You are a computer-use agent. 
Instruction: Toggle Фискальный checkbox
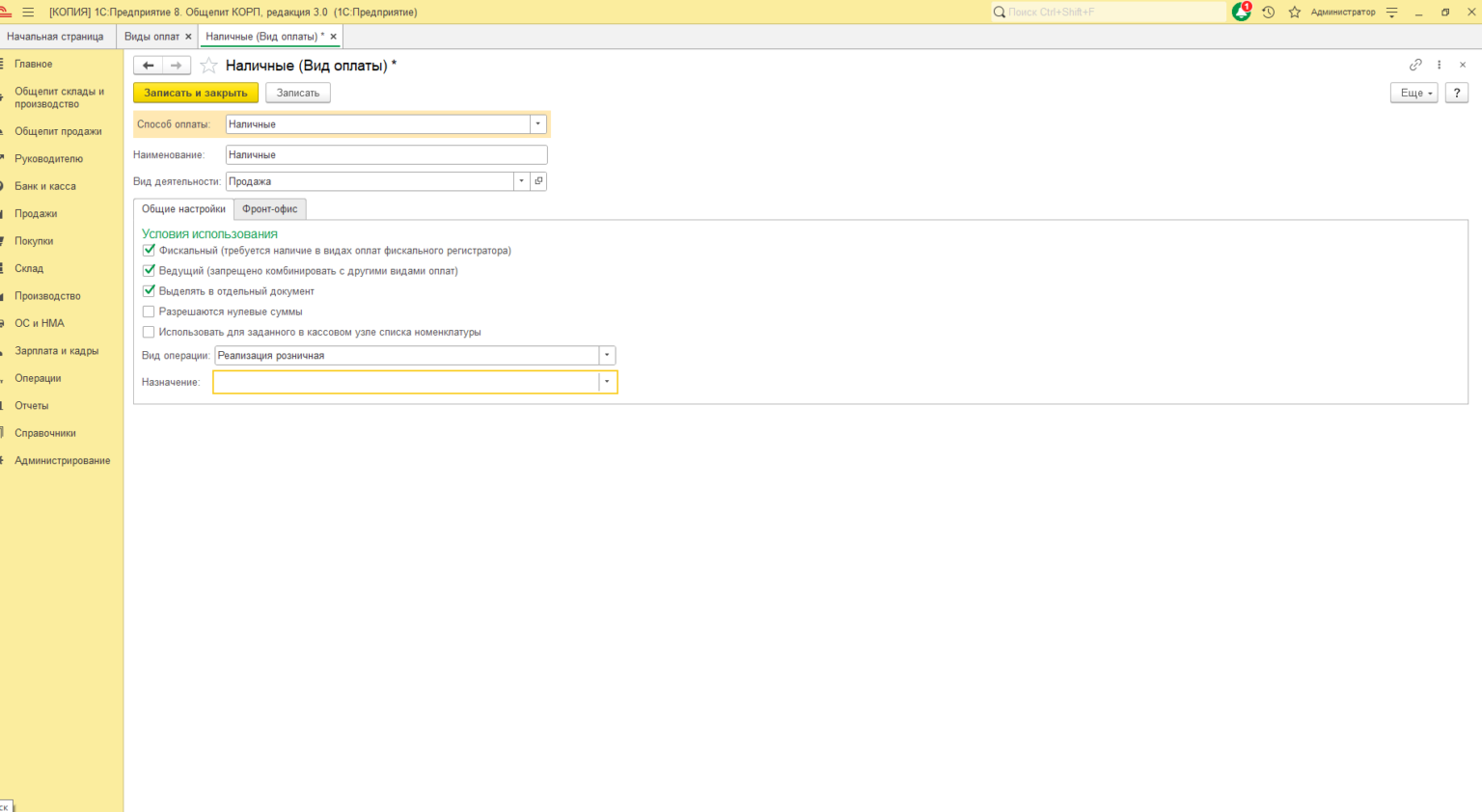tap(149, 250)
